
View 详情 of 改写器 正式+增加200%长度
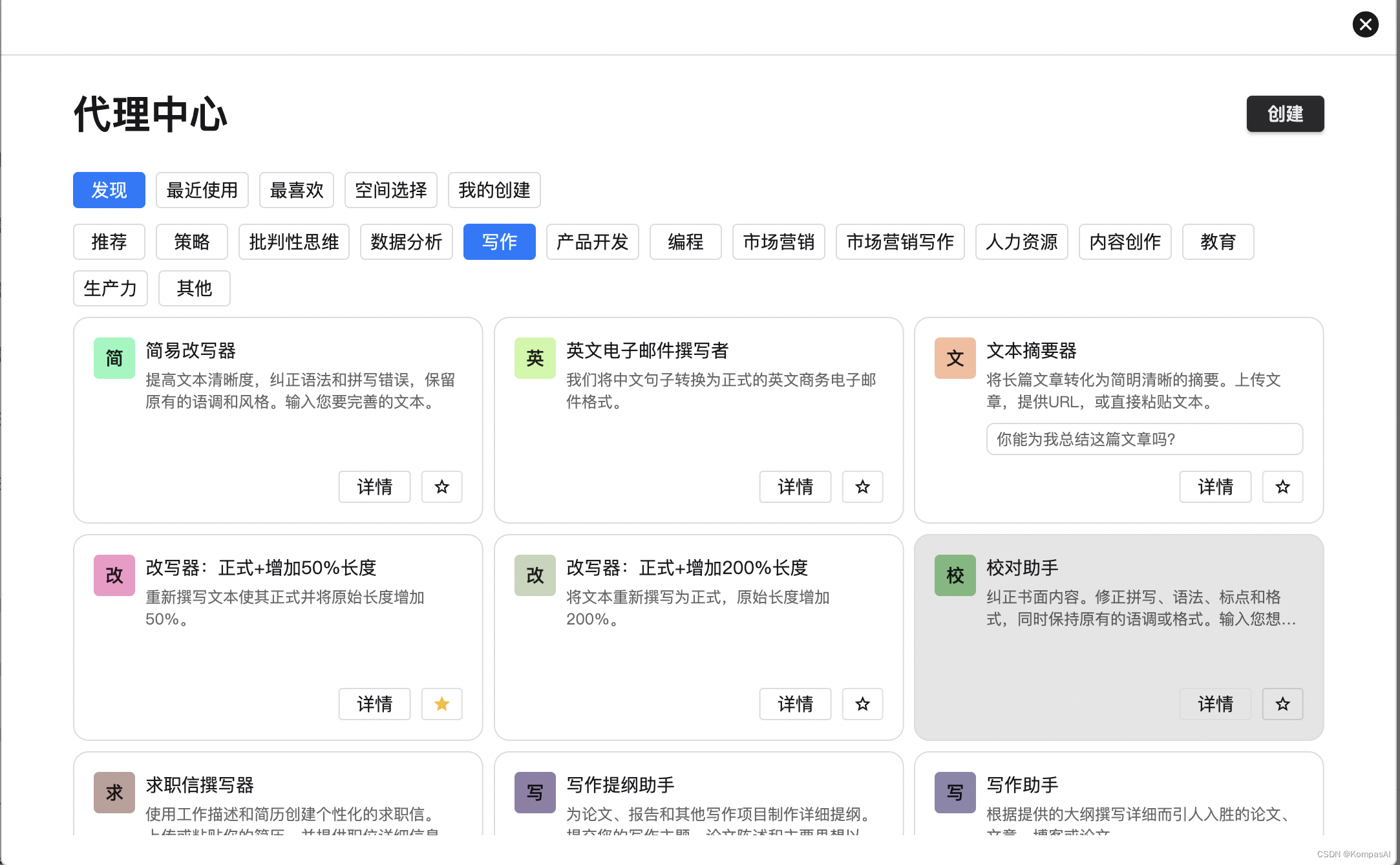pyautogui.click(x=795, y=704)
